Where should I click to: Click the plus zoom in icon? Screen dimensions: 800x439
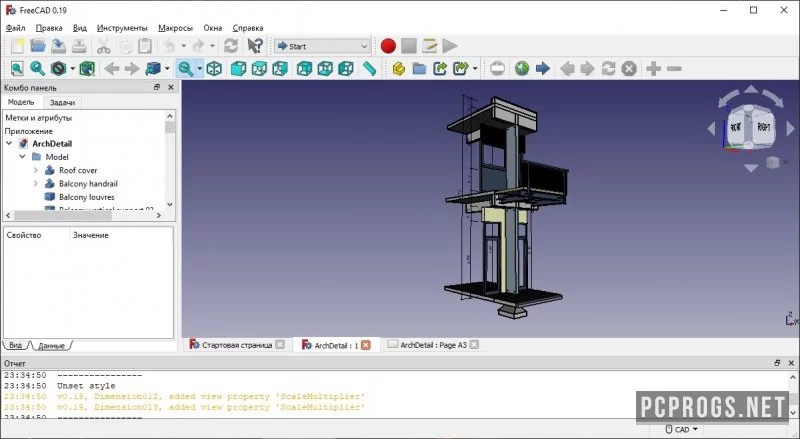[x=654, y=68]
